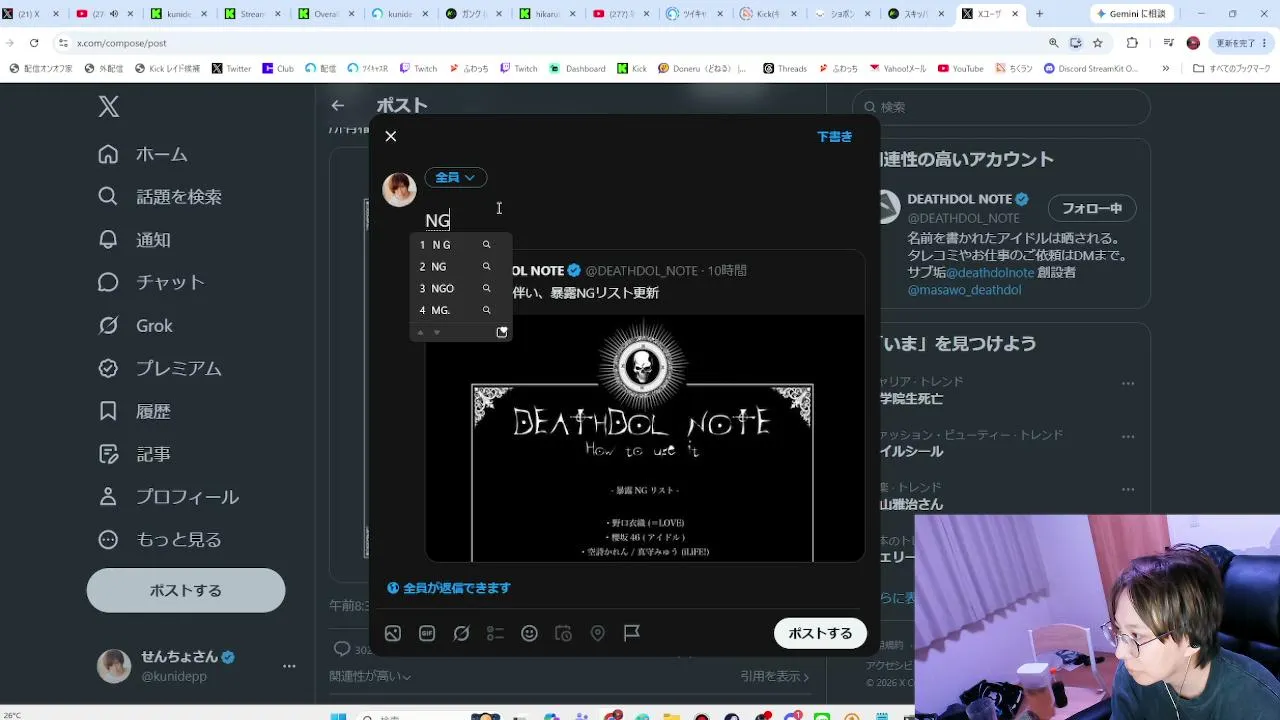Image resolution: width=1280 pixels, height=720 pixels.
Task: Click the flag icon in composer toolbar
Action: [632, 633]
